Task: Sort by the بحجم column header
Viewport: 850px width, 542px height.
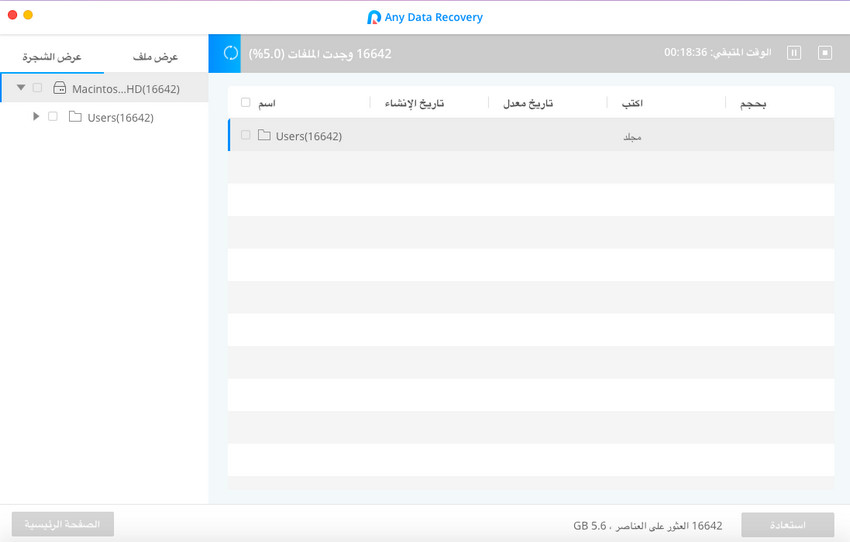Action: coord(753,104)
